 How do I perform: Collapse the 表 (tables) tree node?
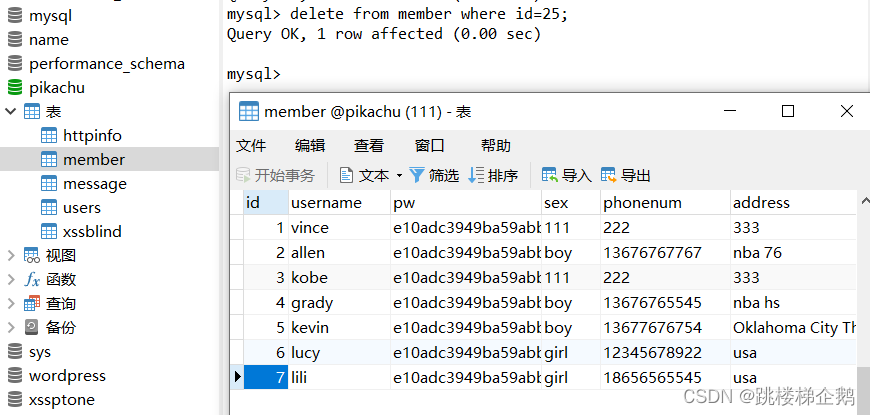11,112
